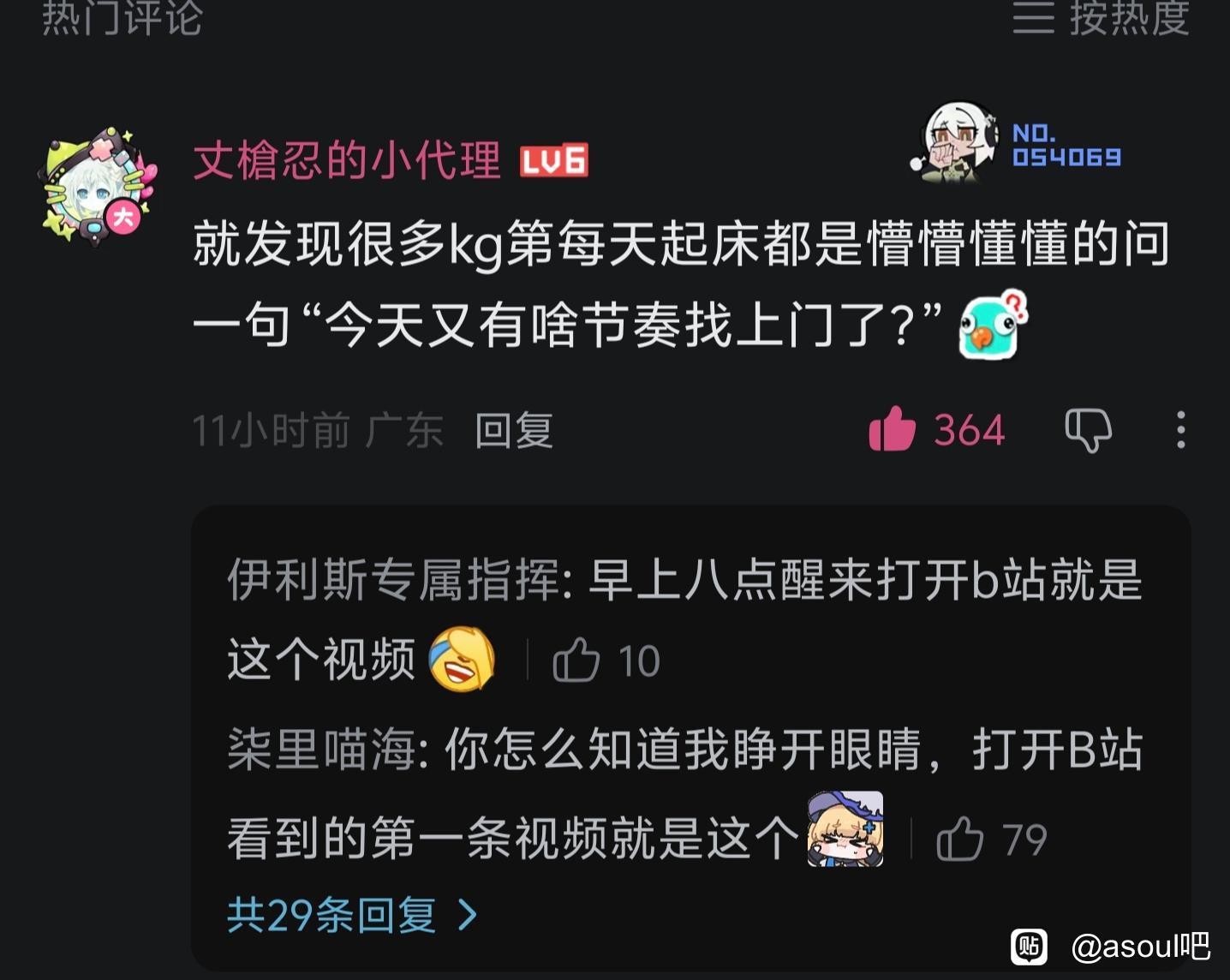Tap the user avatar of 丈槍忍的小代理
The width and height of the screenshot is (1230, 980).
pos(99,186)
